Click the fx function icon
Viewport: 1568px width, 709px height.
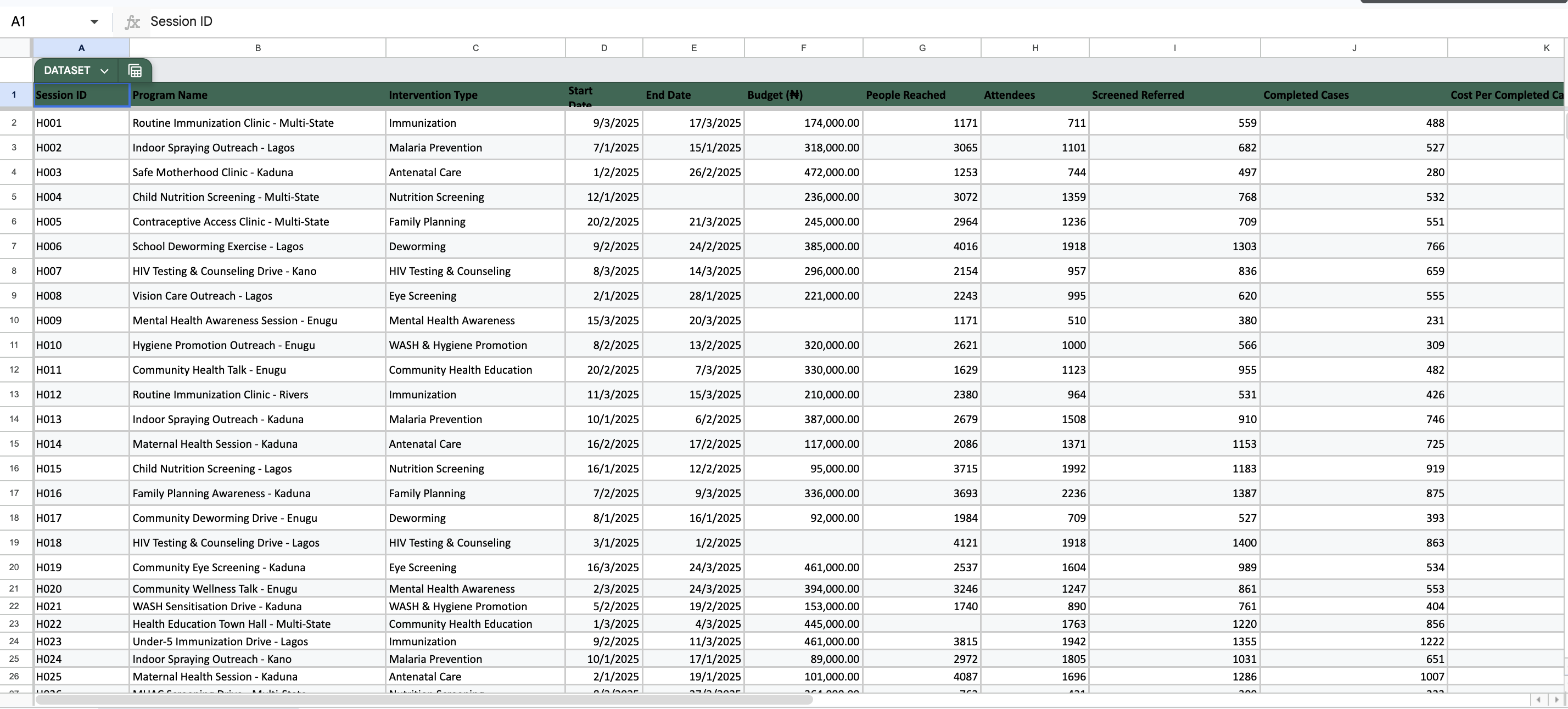pos(132,22)
